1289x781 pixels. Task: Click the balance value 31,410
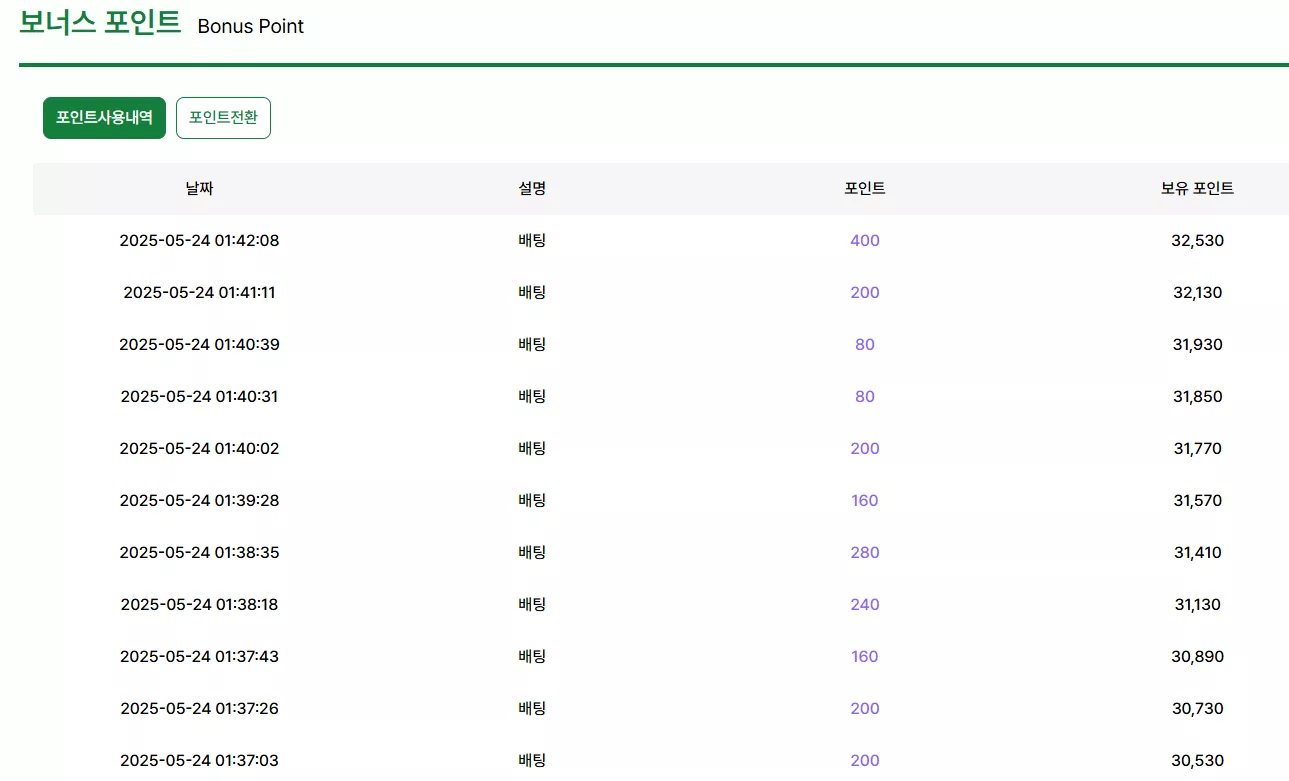point(1198,552)
